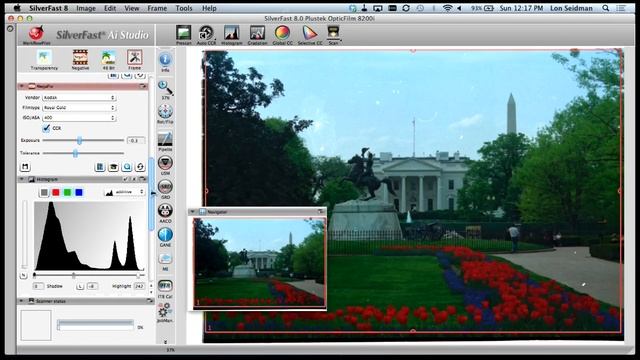Image resolution: width=640 pixels, height=360 pixels.
Task: Open the USM sharpening tool
Action: pyautogui.click(x=165, y=165)
